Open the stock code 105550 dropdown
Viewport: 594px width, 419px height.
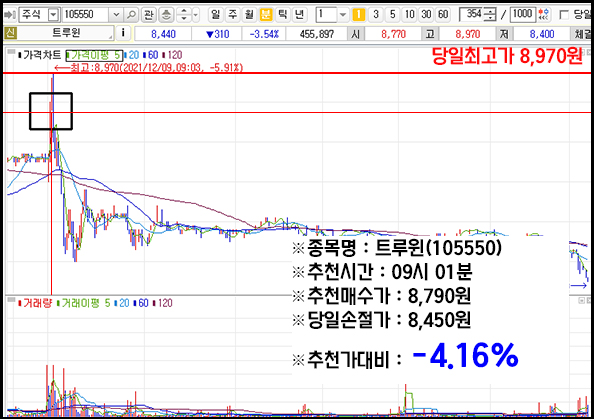116,15
